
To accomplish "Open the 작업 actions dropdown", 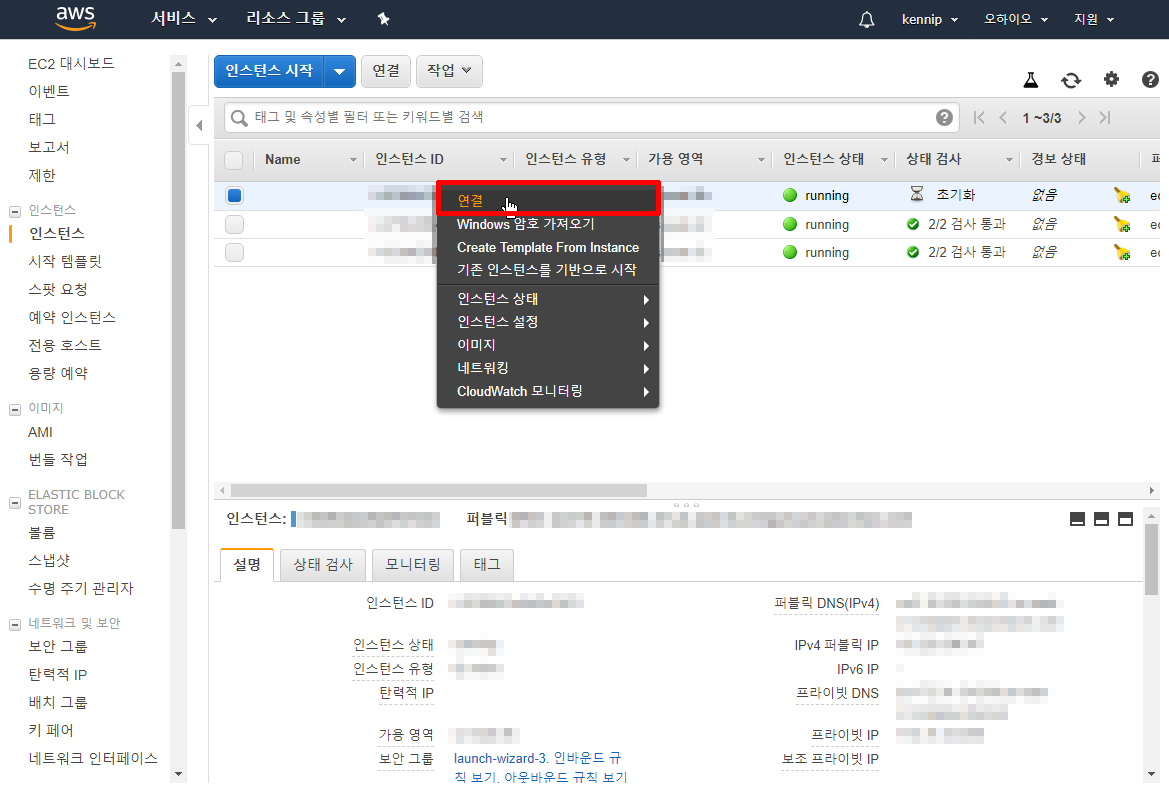I will coord(449,71).
